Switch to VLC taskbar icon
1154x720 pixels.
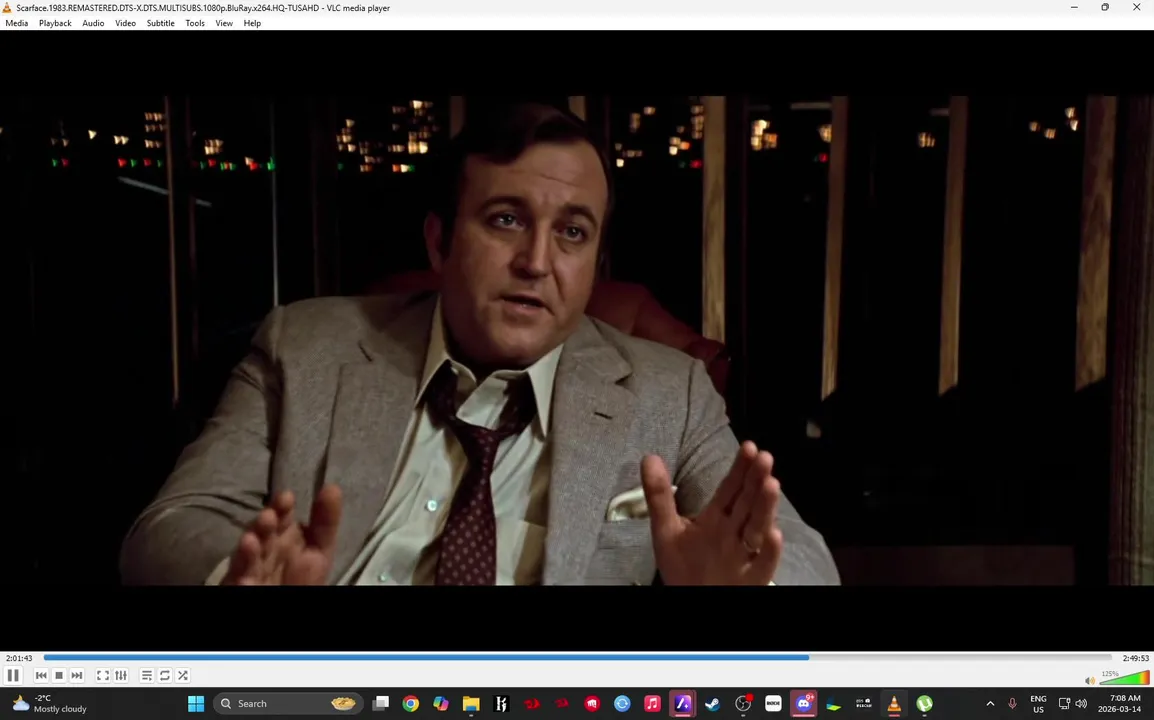tap(894, 704)
